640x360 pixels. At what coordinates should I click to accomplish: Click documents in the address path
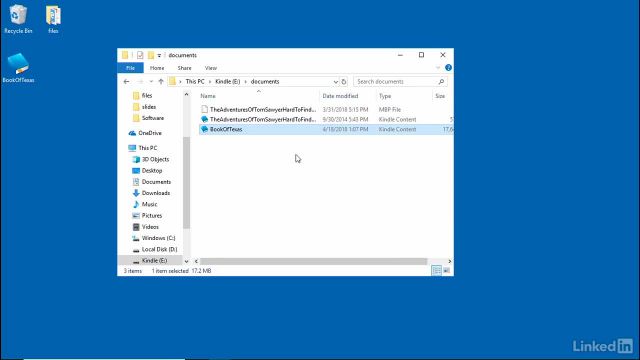(265, 82)
